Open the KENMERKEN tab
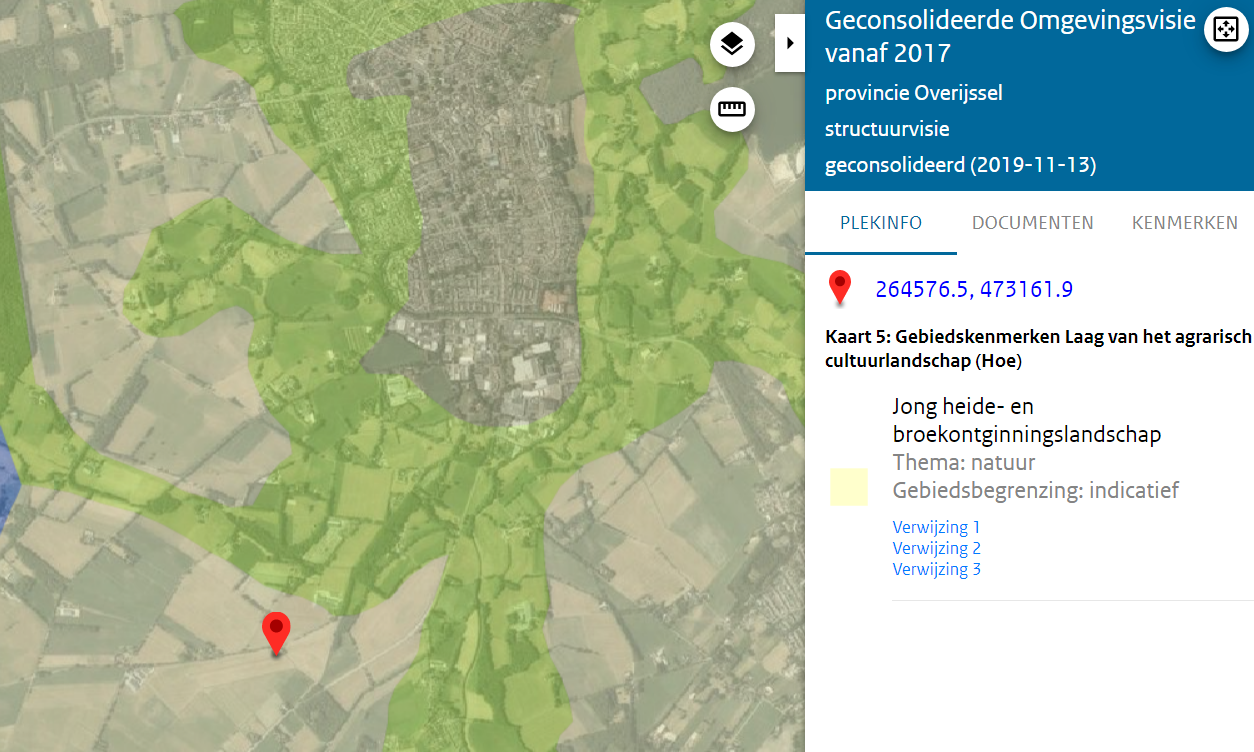 coord(1185,223)
